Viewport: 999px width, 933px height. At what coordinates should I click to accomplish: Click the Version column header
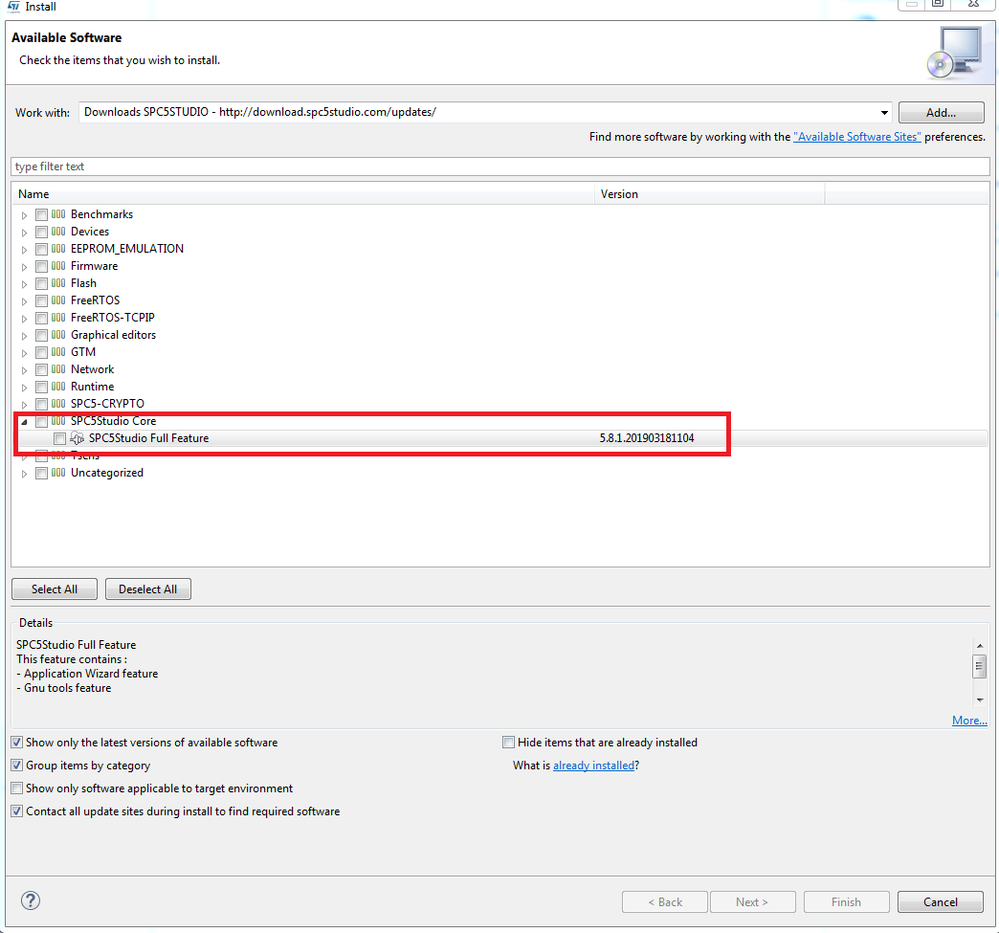tap(710, 194)
